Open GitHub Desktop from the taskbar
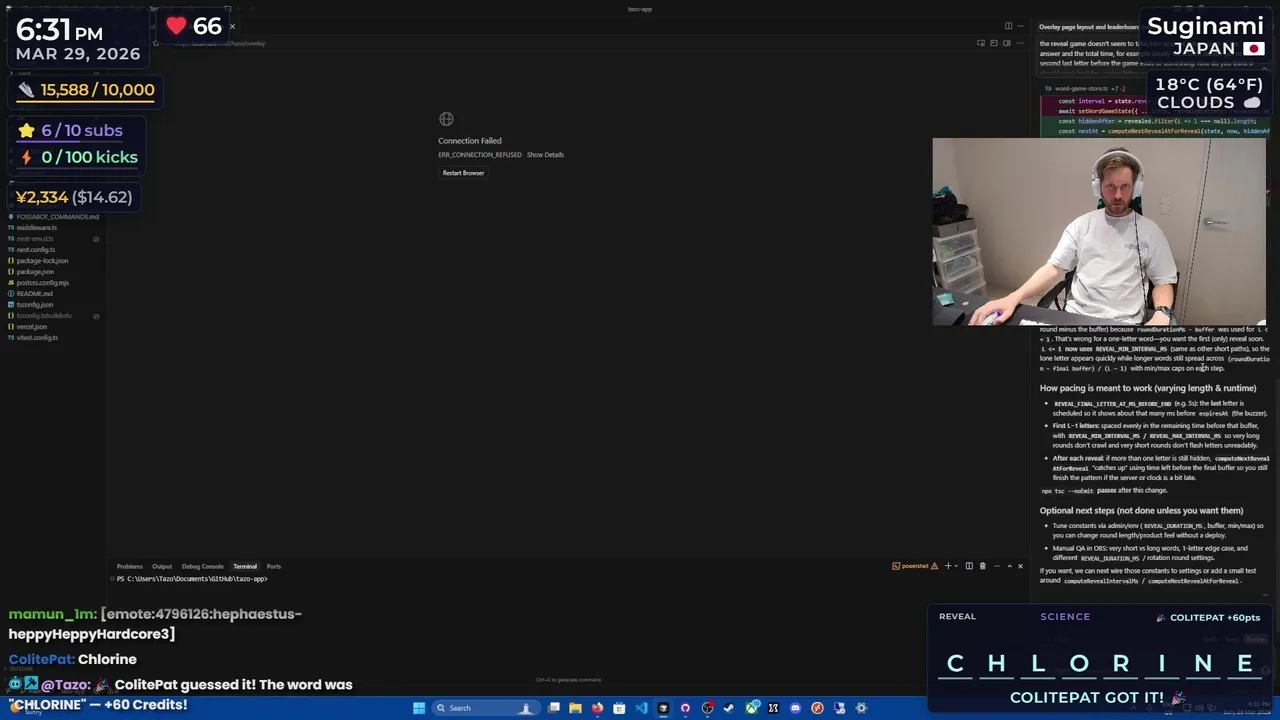The image size is (1280, 720). tap(685, 708)
